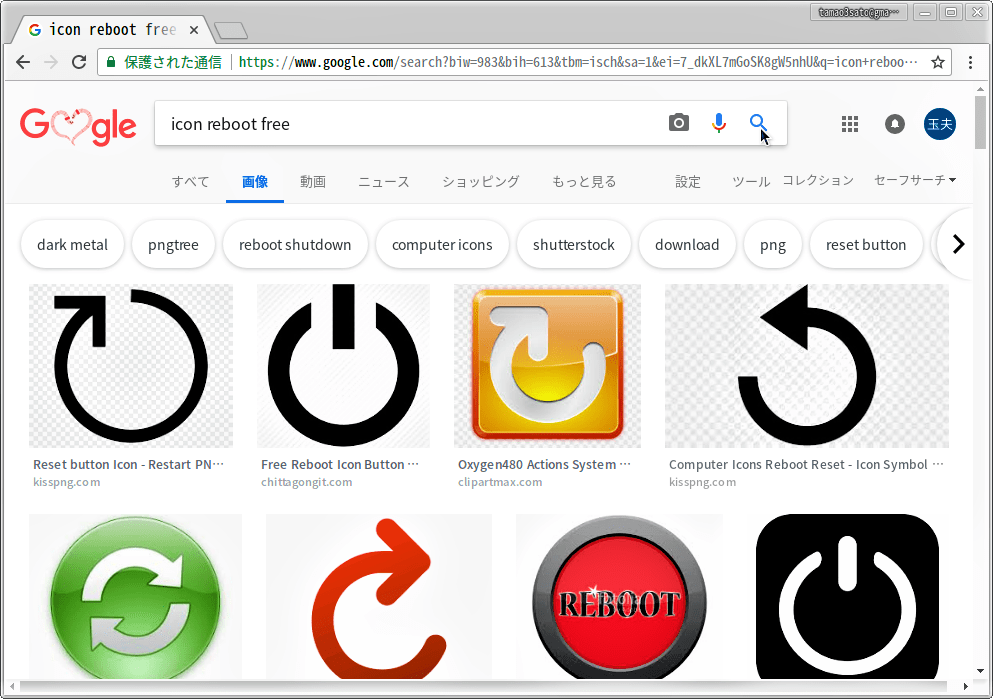Open a new tab button
The image size is (993, 699).
point(231,30)
